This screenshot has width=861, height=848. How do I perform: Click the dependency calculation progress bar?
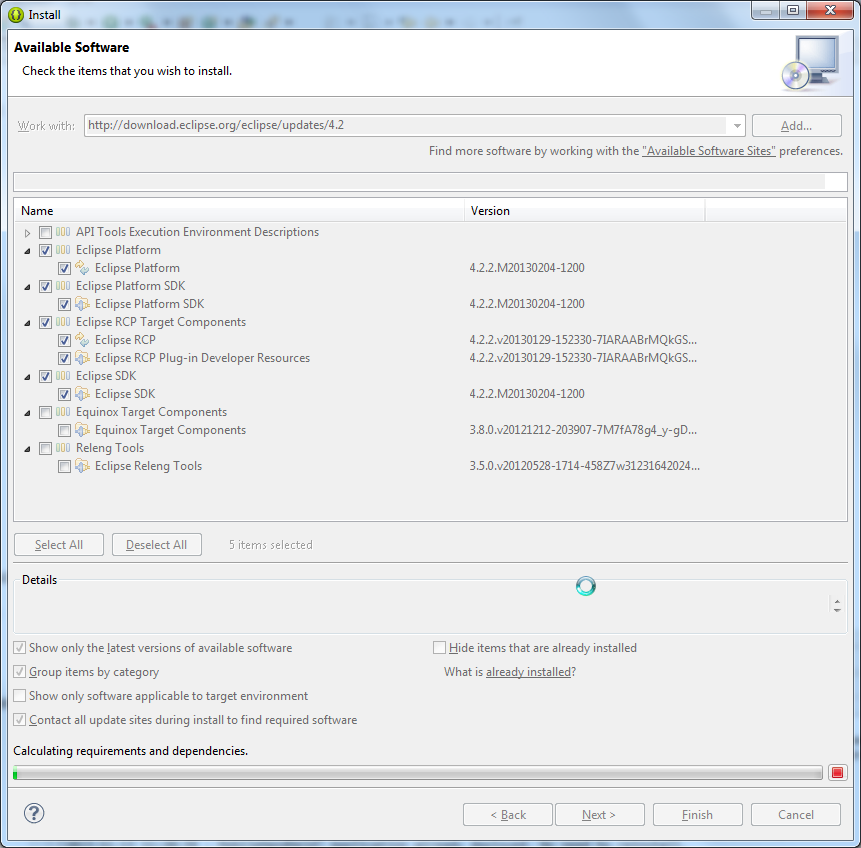(418, 773)
